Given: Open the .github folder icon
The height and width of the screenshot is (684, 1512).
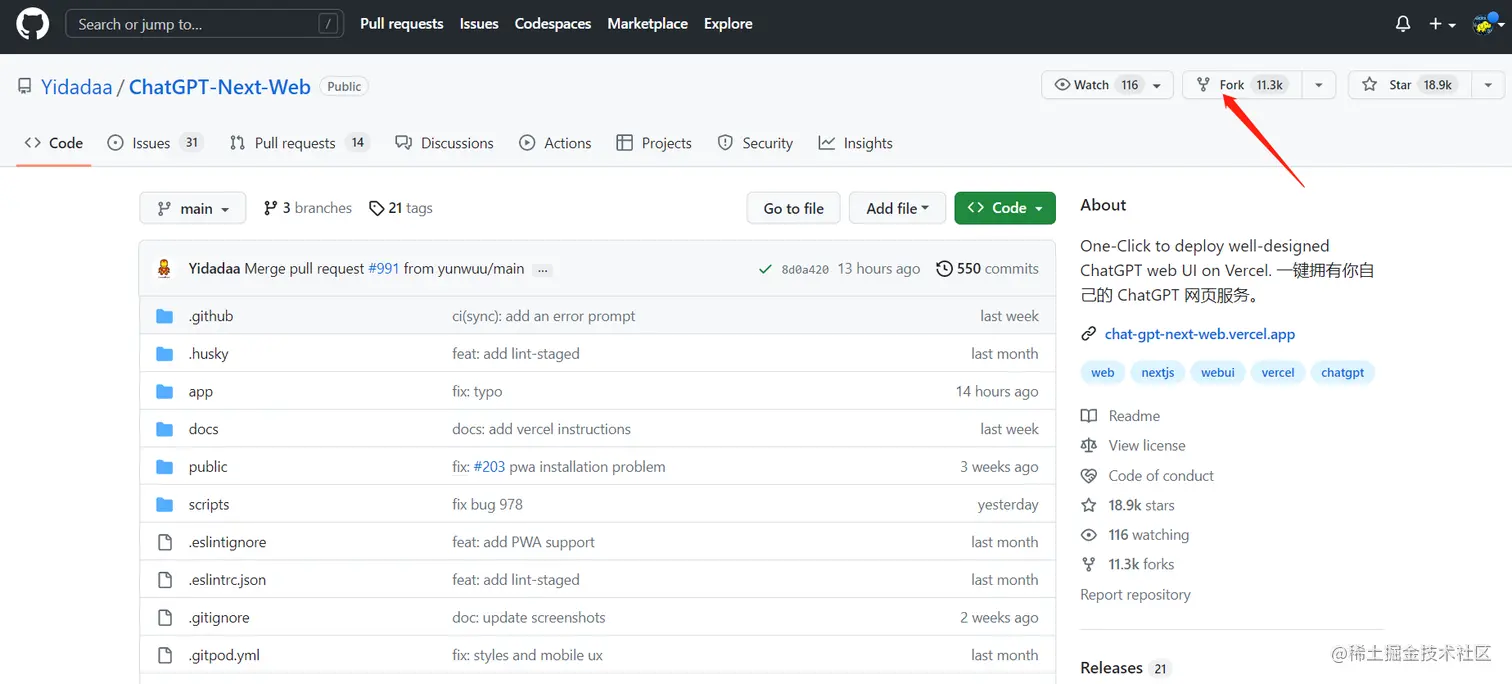Looking at the screenshot, I should pos(165,315).
